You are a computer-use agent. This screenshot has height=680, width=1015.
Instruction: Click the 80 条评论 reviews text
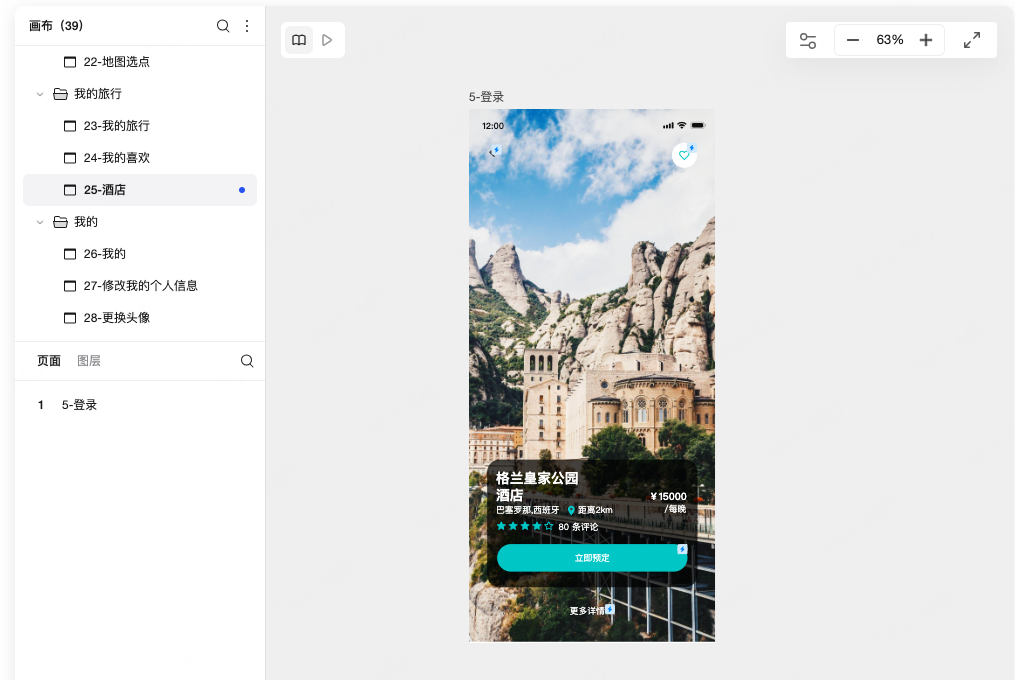(x=578, y=527)
